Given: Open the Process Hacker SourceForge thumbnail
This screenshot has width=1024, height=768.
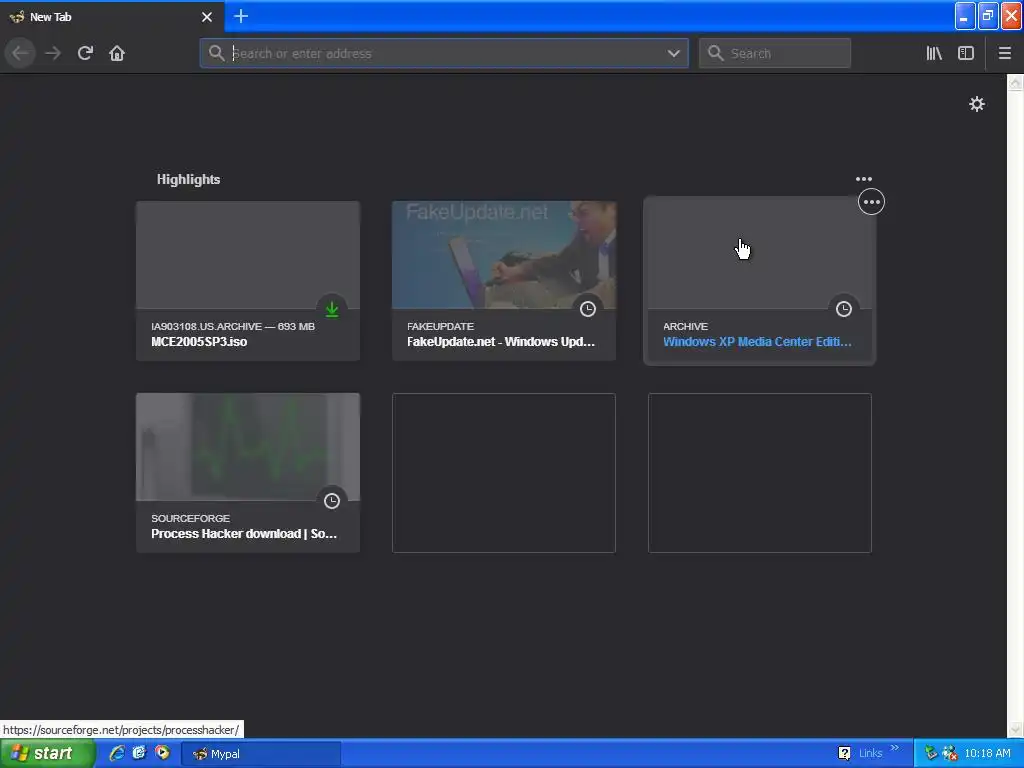Looking at the screenshot, I should [248, 447].
